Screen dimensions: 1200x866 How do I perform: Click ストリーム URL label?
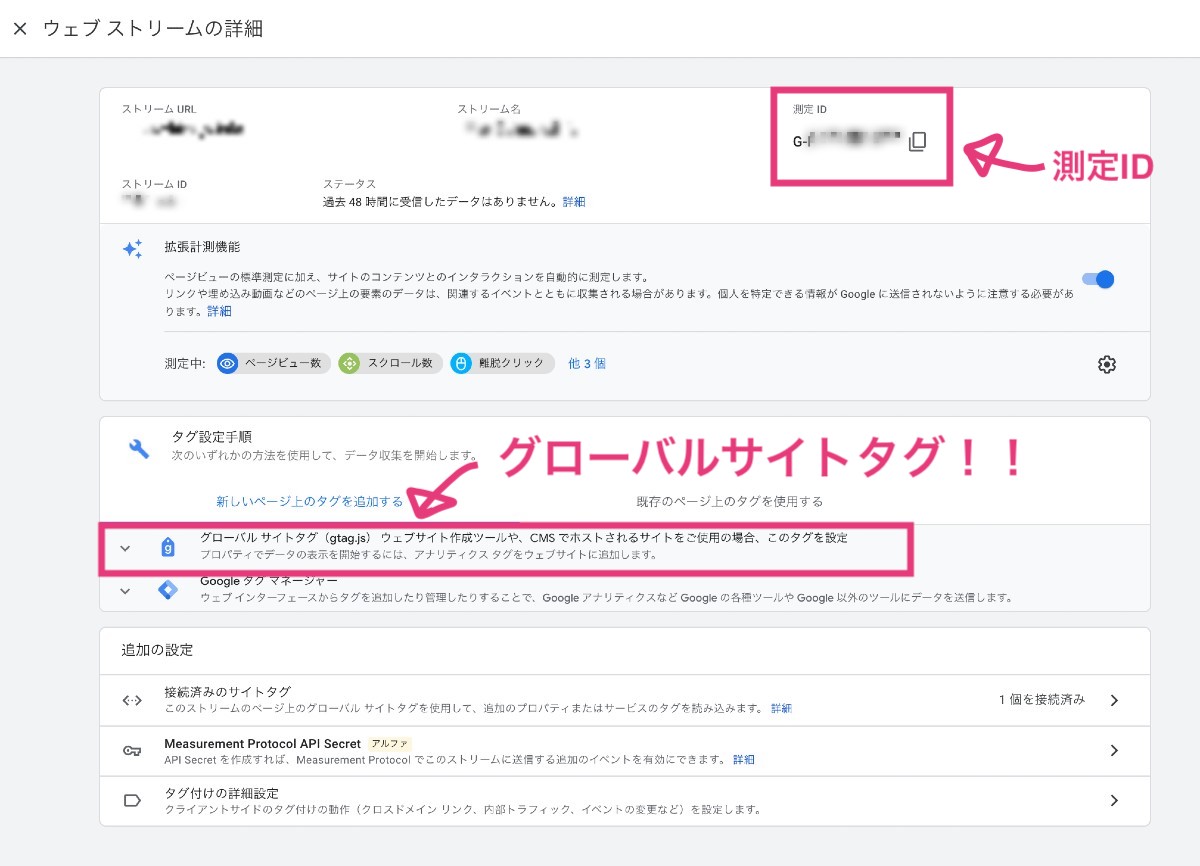[x=159, y=109]
